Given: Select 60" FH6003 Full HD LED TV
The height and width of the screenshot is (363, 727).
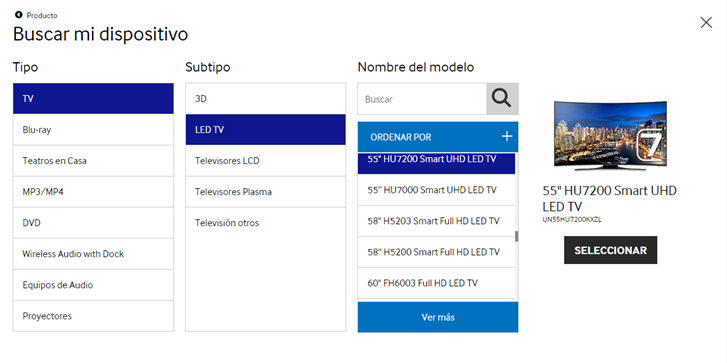Looking at the screenshot, I should point(436,283).
